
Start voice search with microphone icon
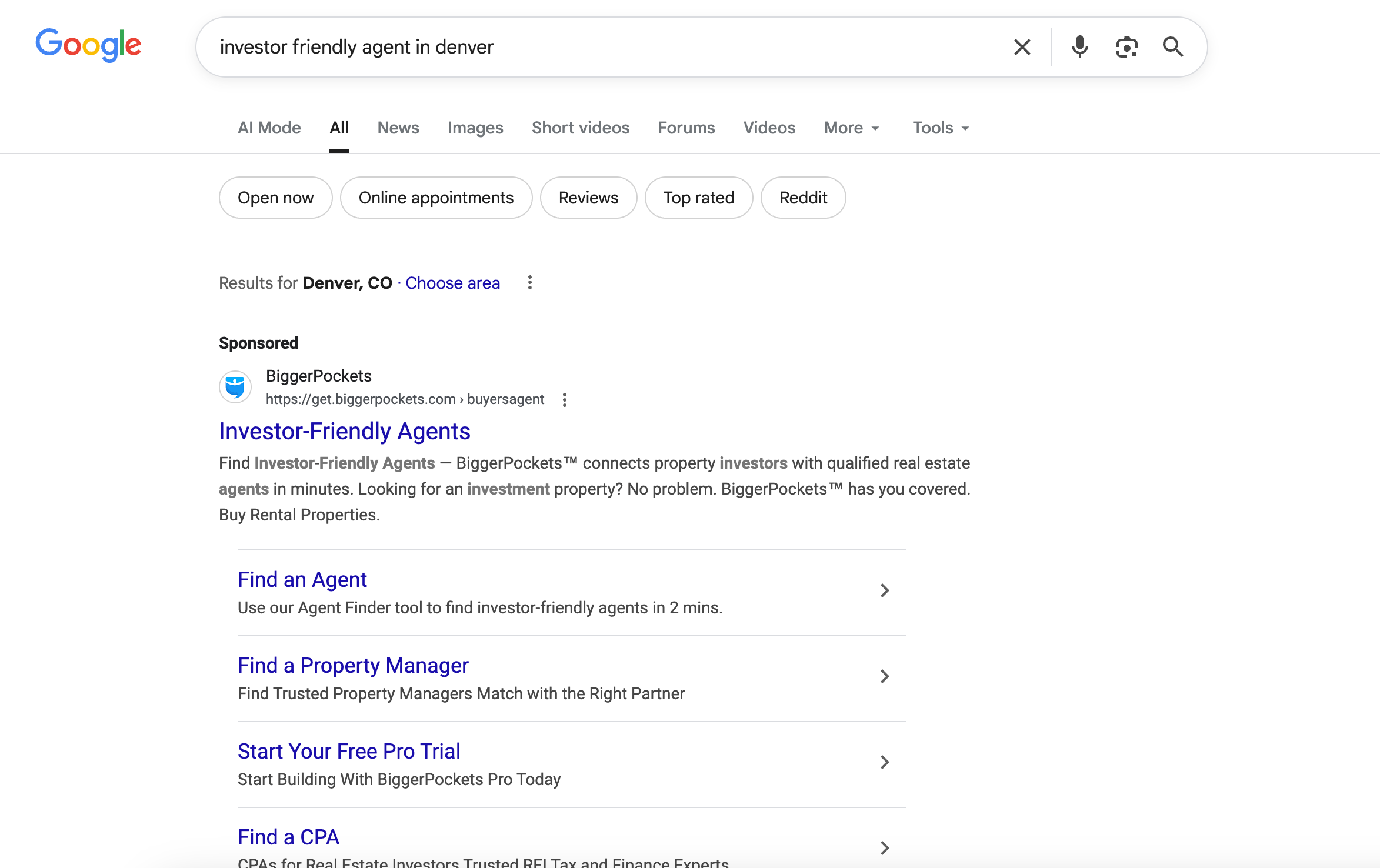click(x=1079, y=47)
